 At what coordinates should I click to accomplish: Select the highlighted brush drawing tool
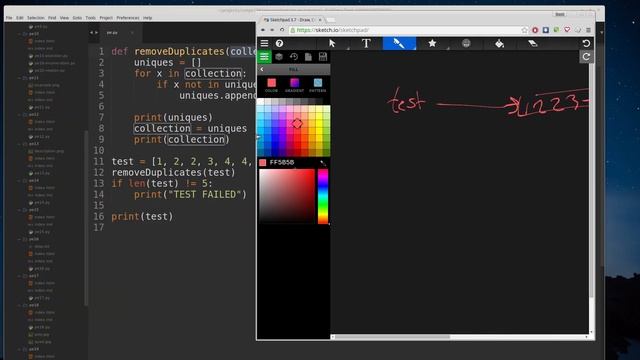point(399,43)
